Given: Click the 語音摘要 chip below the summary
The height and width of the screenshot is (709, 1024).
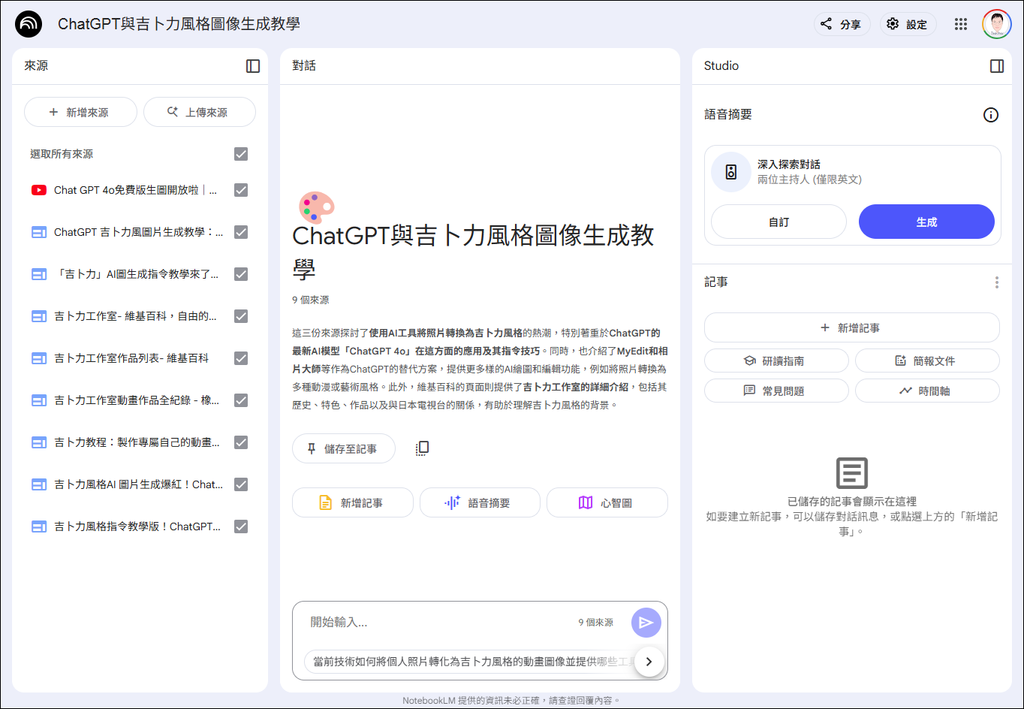Looking at the screenshot, I should pyautogui.click(x=479, y=503).
